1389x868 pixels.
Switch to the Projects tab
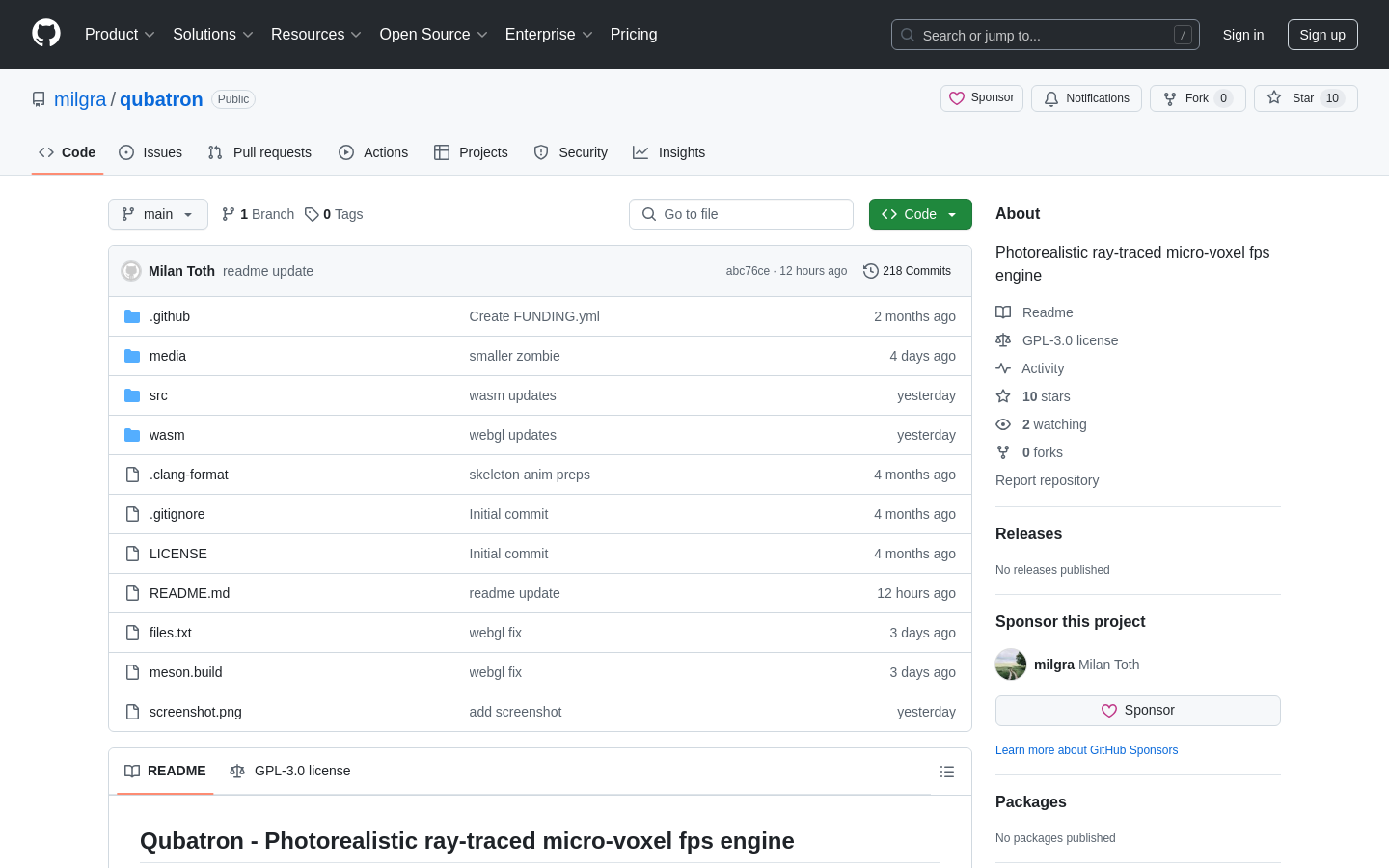(x=471, y=152)
